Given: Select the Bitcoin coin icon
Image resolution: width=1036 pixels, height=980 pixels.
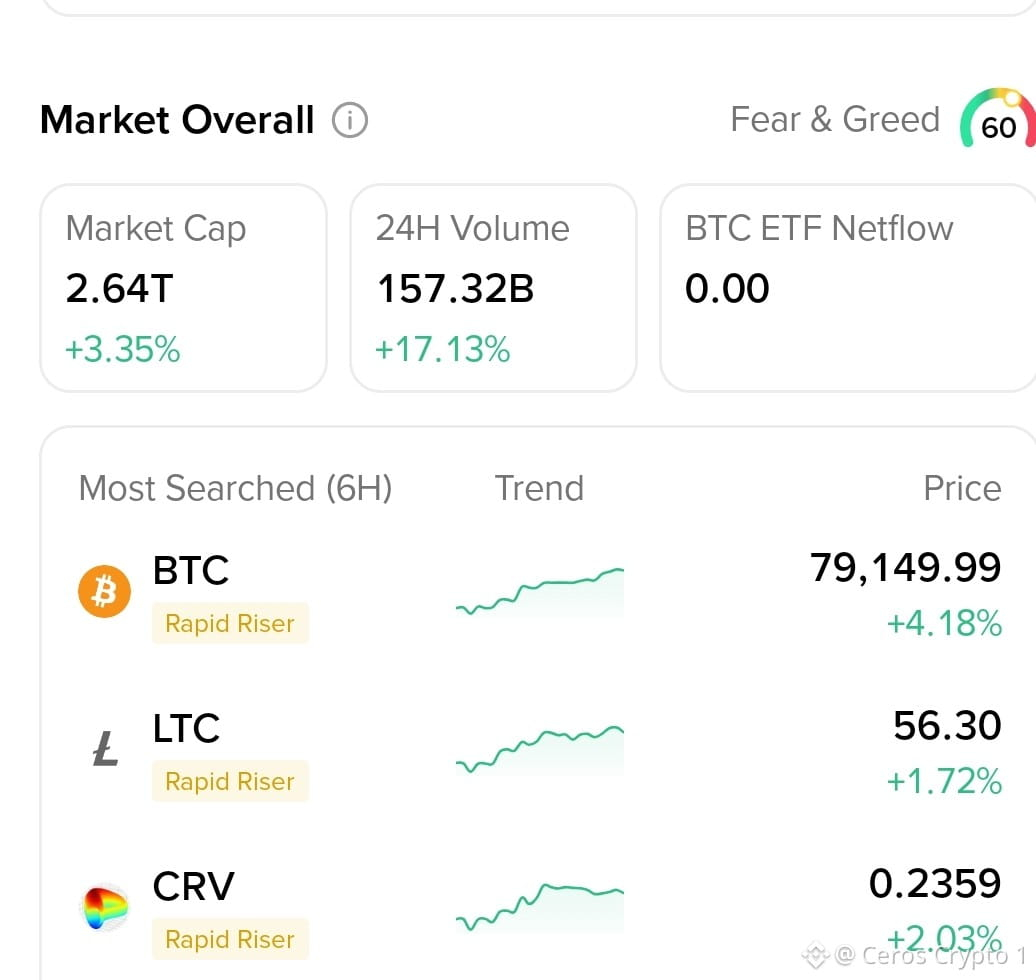Looking at the screenshot, I should coord(104,591).
